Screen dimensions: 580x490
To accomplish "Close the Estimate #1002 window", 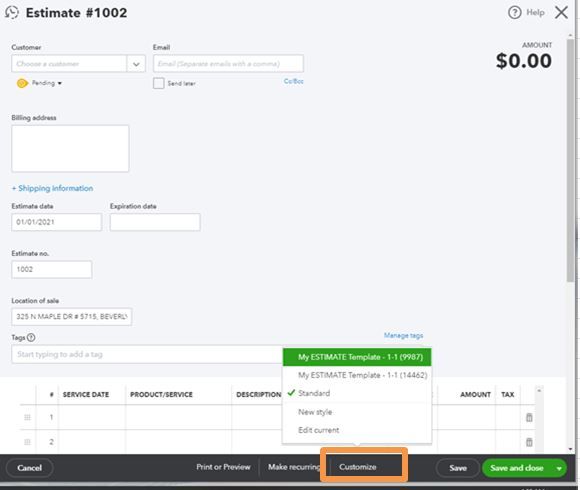I will click(x=562, y=13).
